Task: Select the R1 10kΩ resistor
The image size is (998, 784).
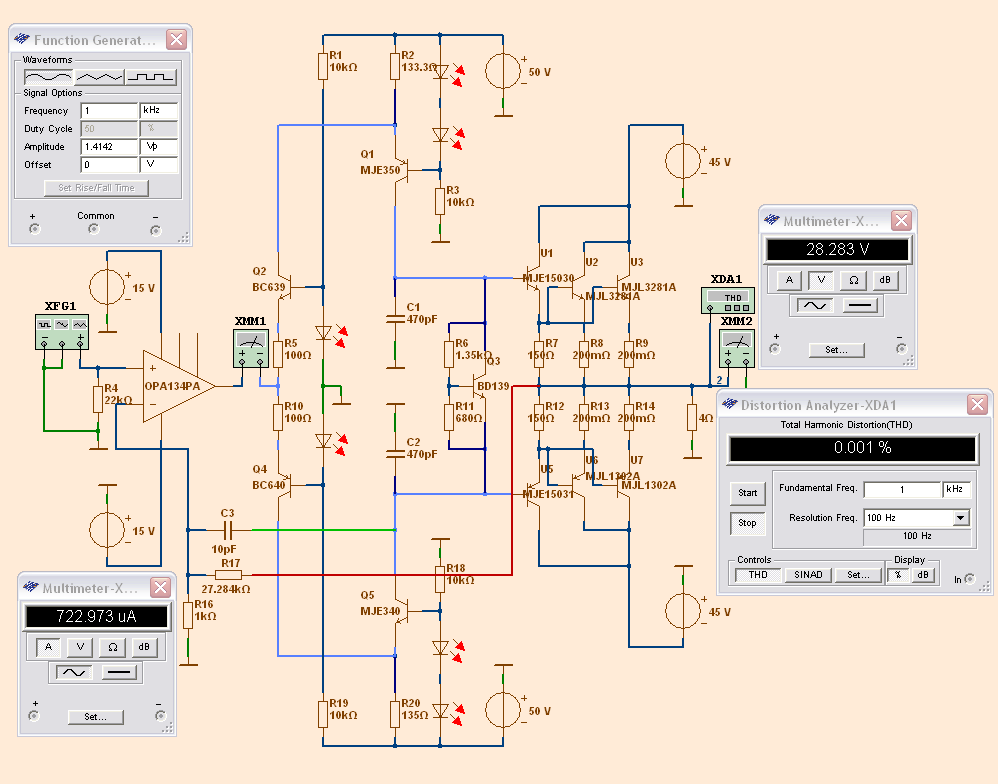Action: 323,66
